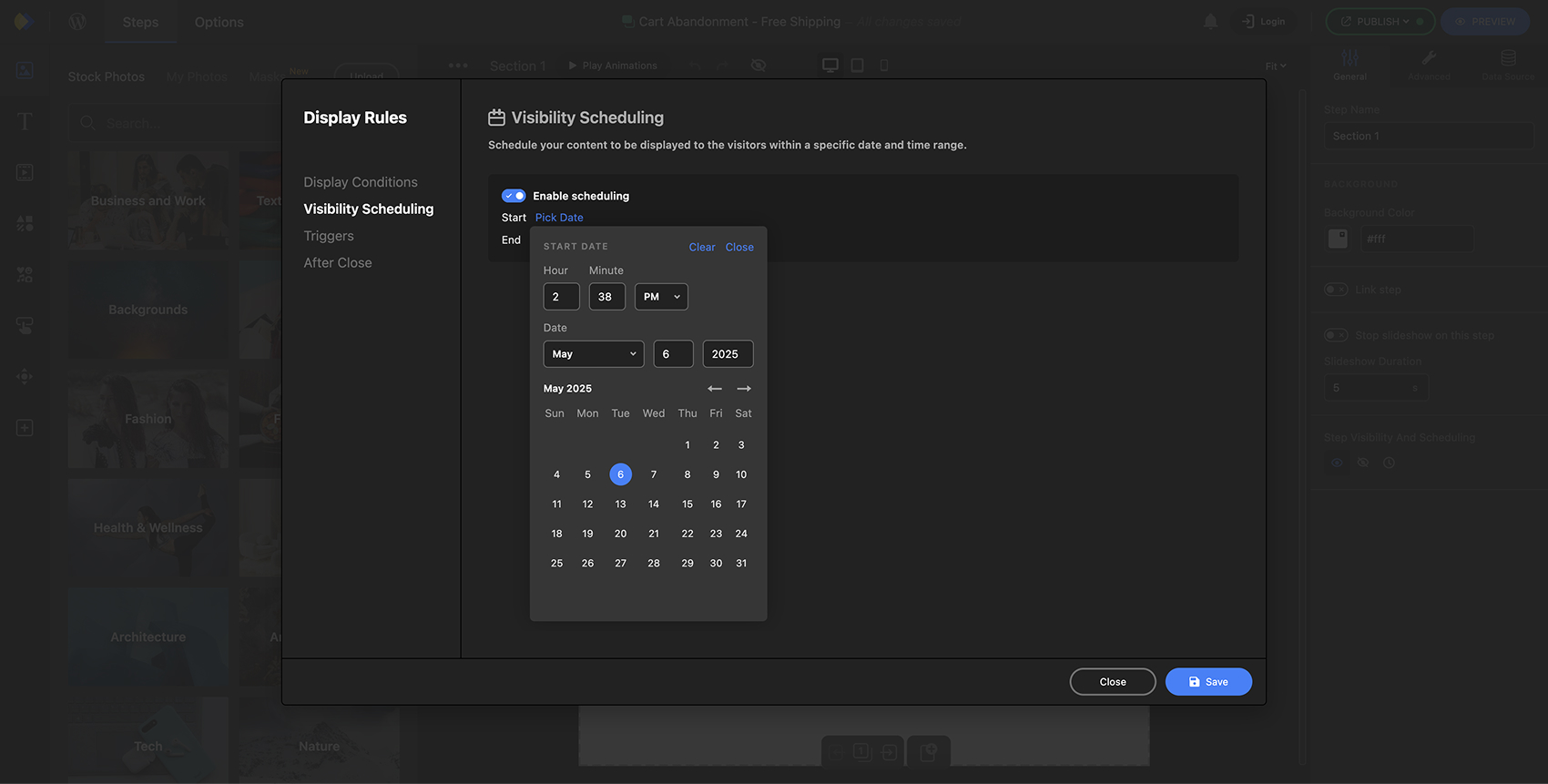Save the display rules
Screen dimensions: 1548x784
pyautogui.click(x=1208, y=682)
